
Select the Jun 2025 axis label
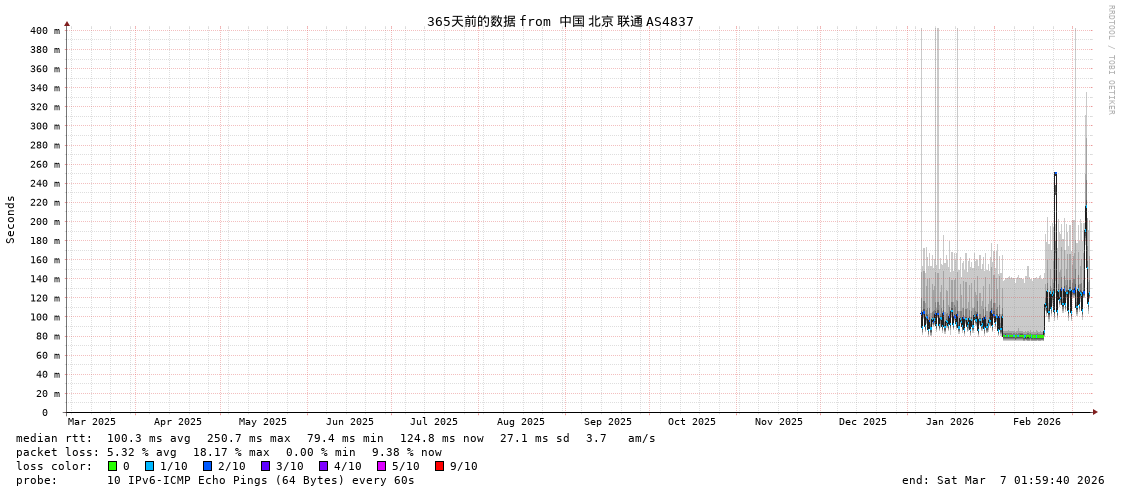point(350,422)
